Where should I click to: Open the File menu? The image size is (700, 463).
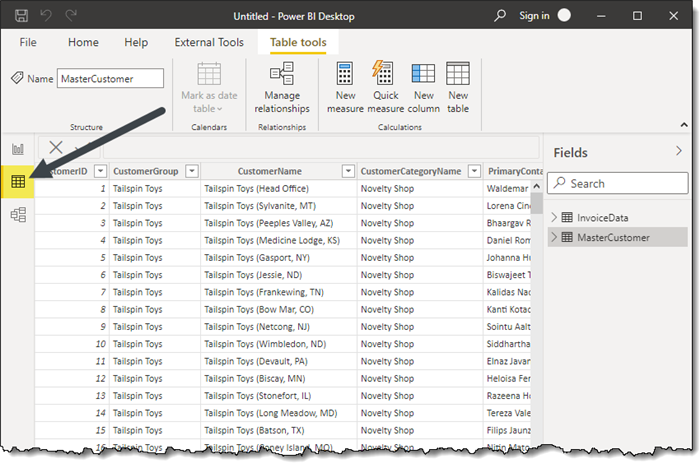(x=28, y=43)
